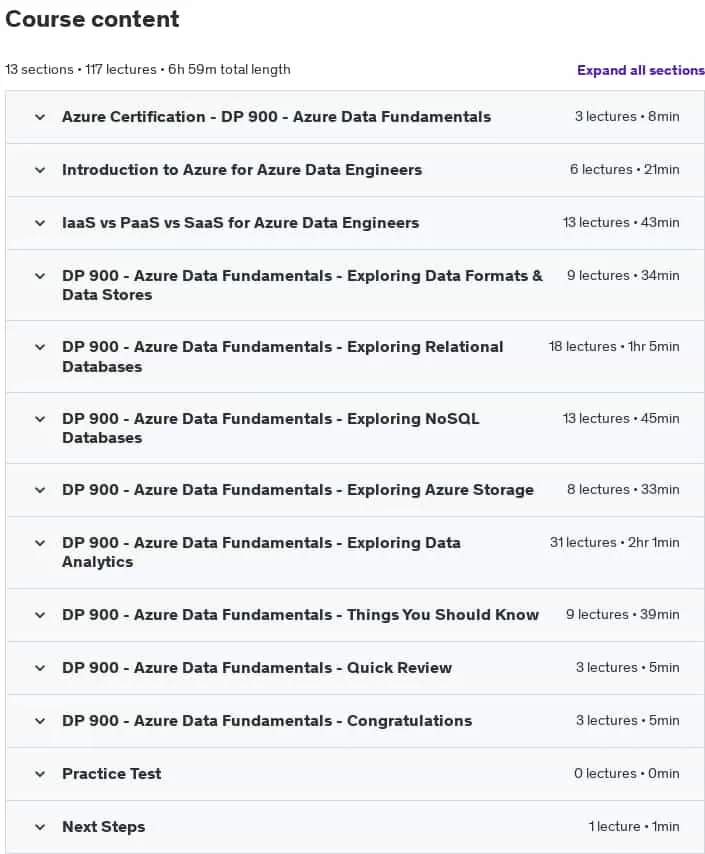Click chevron beside Things You Should Know
This screenshot has height=854, width=705.
coord(40,615)
